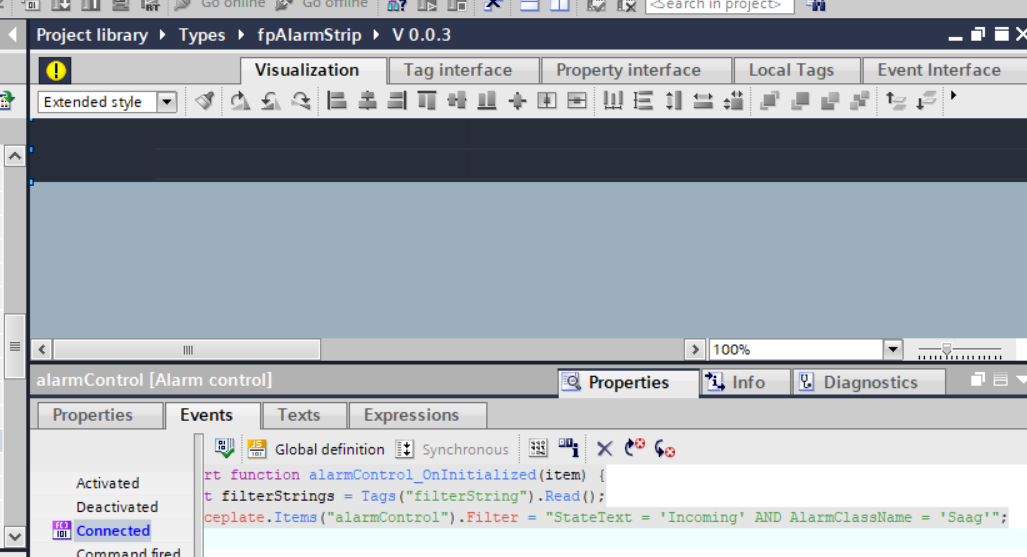Align selected objects to the top
The image size is (1027, 557).
427,101
